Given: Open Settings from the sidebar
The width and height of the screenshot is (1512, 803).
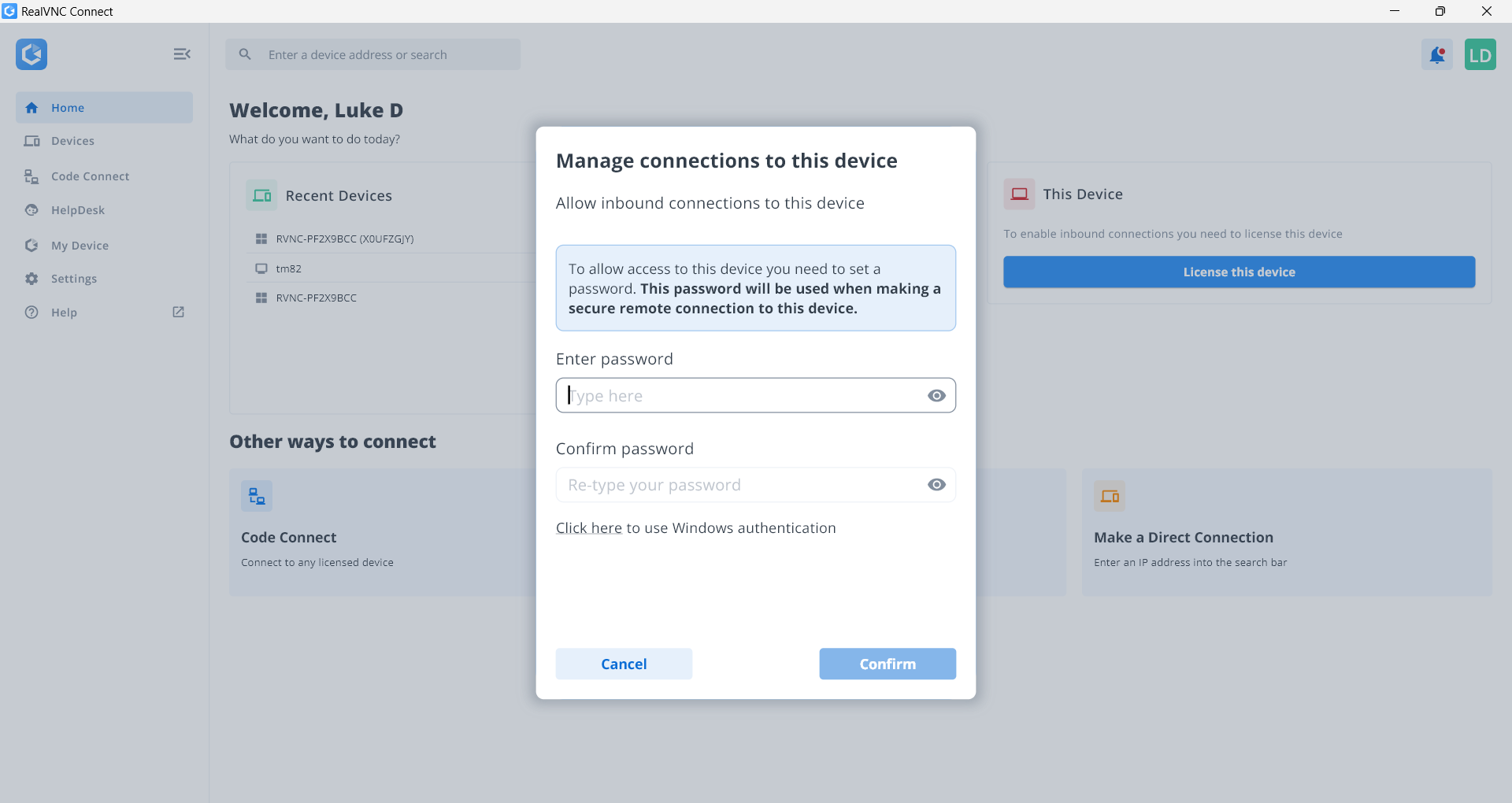Looking at the screenshot, I should 72,278.
